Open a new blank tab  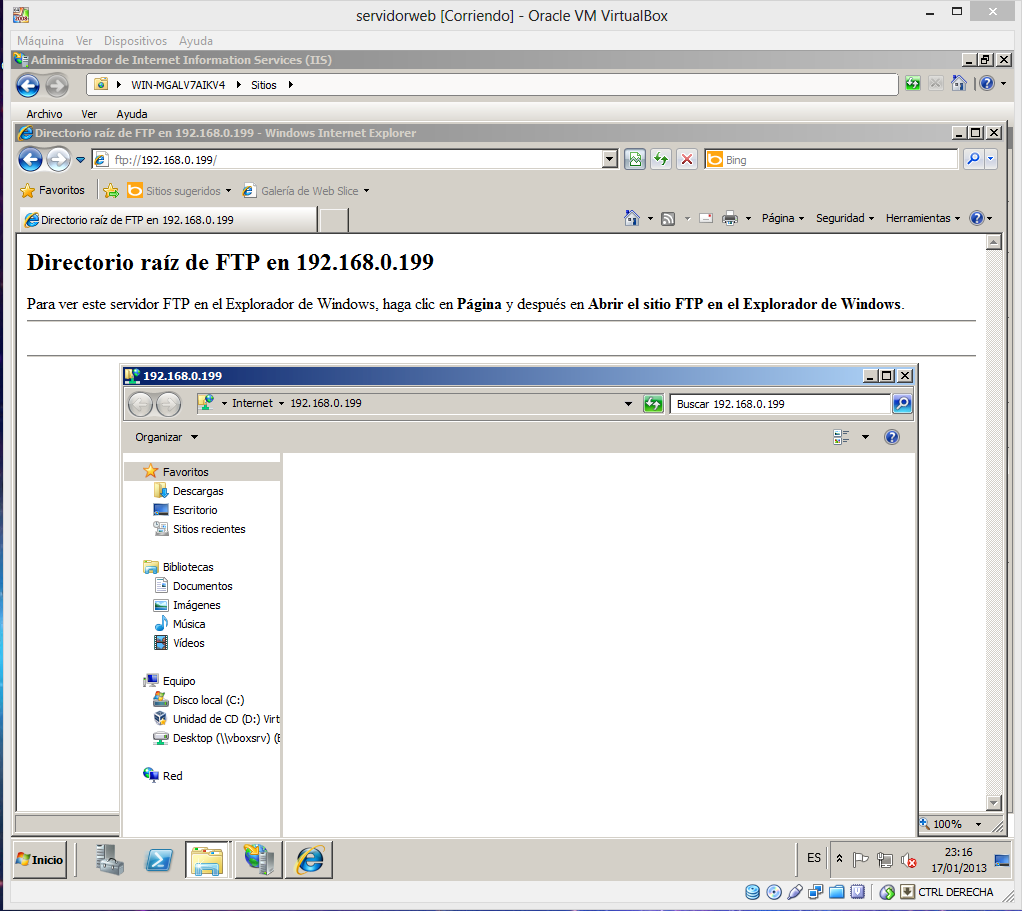[334, 220]
